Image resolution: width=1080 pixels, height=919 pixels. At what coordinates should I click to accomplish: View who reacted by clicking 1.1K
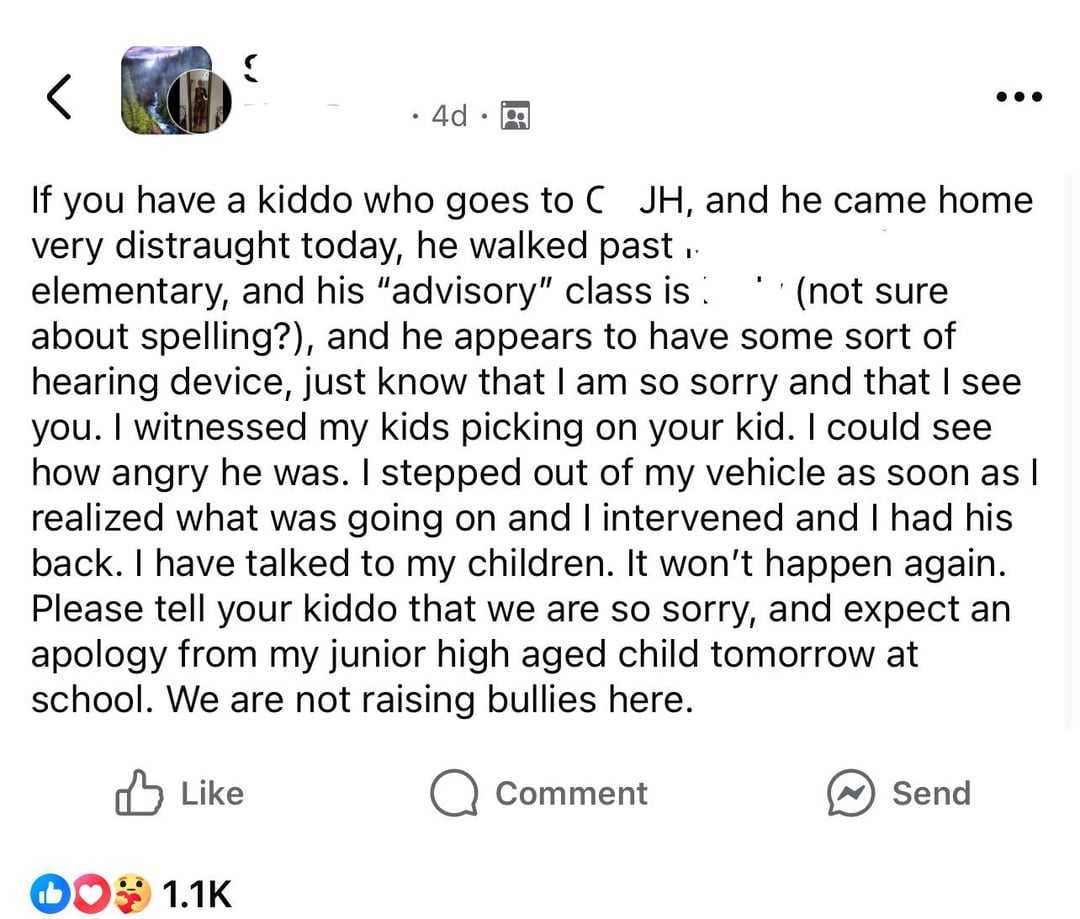[x=196, y=893]
